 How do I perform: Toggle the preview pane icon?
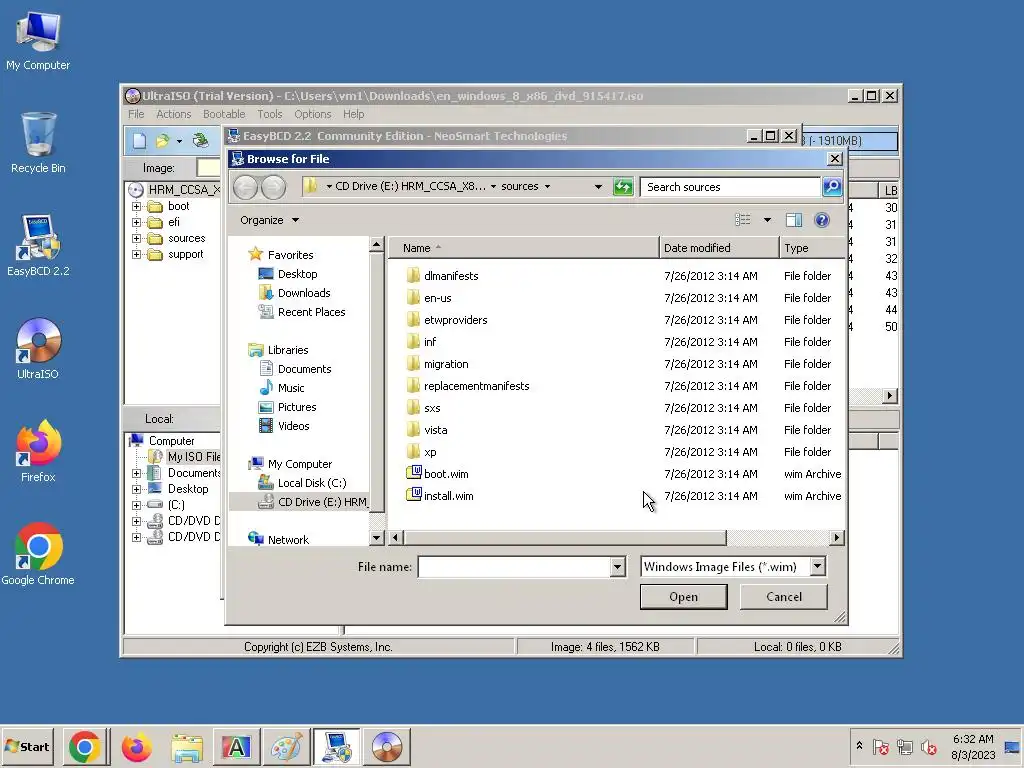[x=793, y=220]
